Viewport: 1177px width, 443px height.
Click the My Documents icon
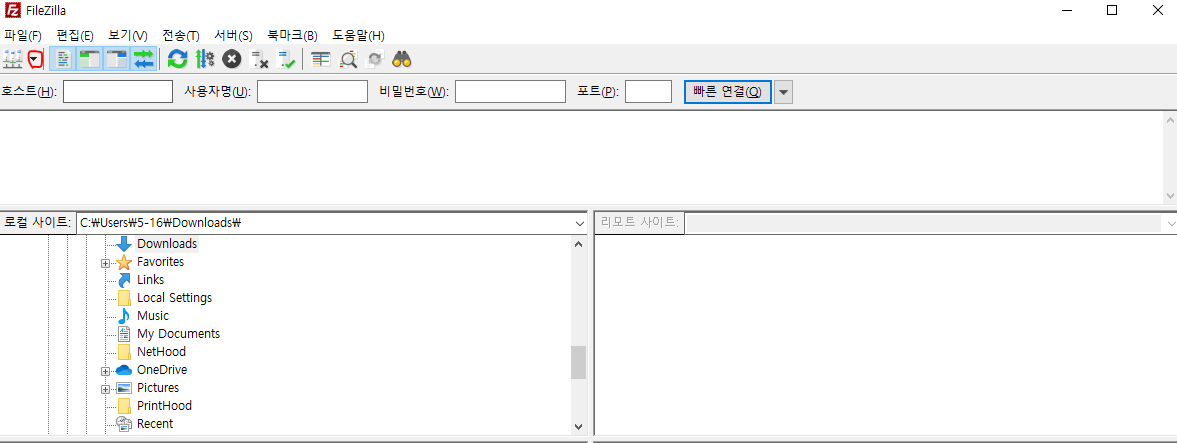pos(125,334)
